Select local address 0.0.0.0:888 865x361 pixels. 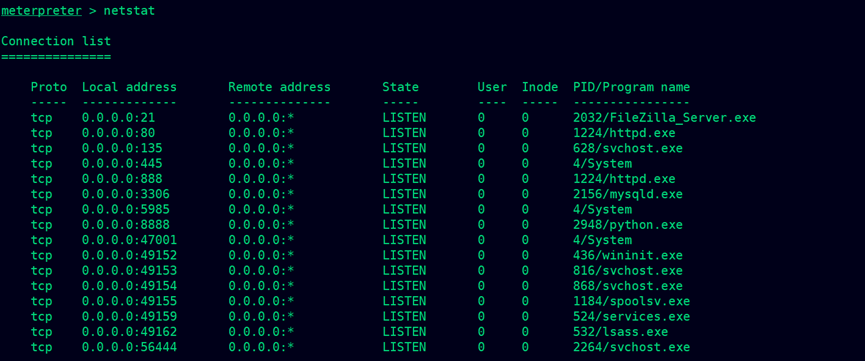[x=122, y=179]
